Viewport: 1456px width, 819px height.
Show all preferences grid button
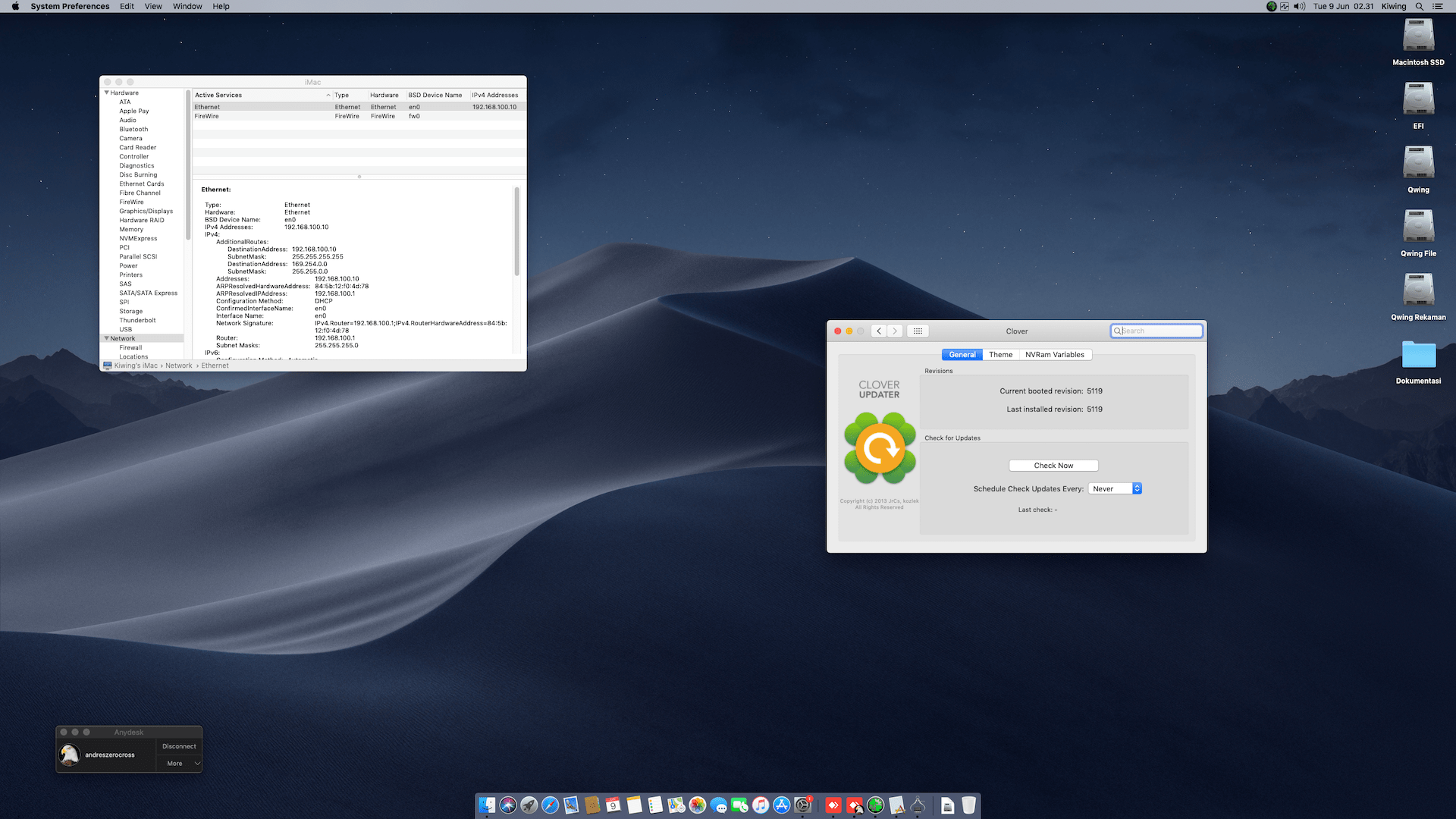[x=918, y=331]
